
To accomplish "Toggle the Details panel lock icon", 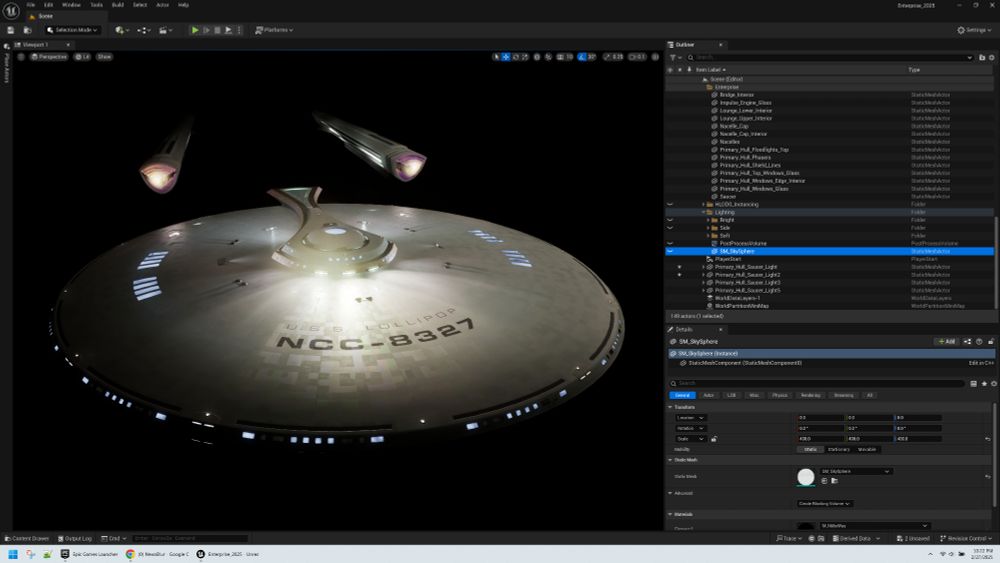I will pyautogui.click(x=991, y=342).
